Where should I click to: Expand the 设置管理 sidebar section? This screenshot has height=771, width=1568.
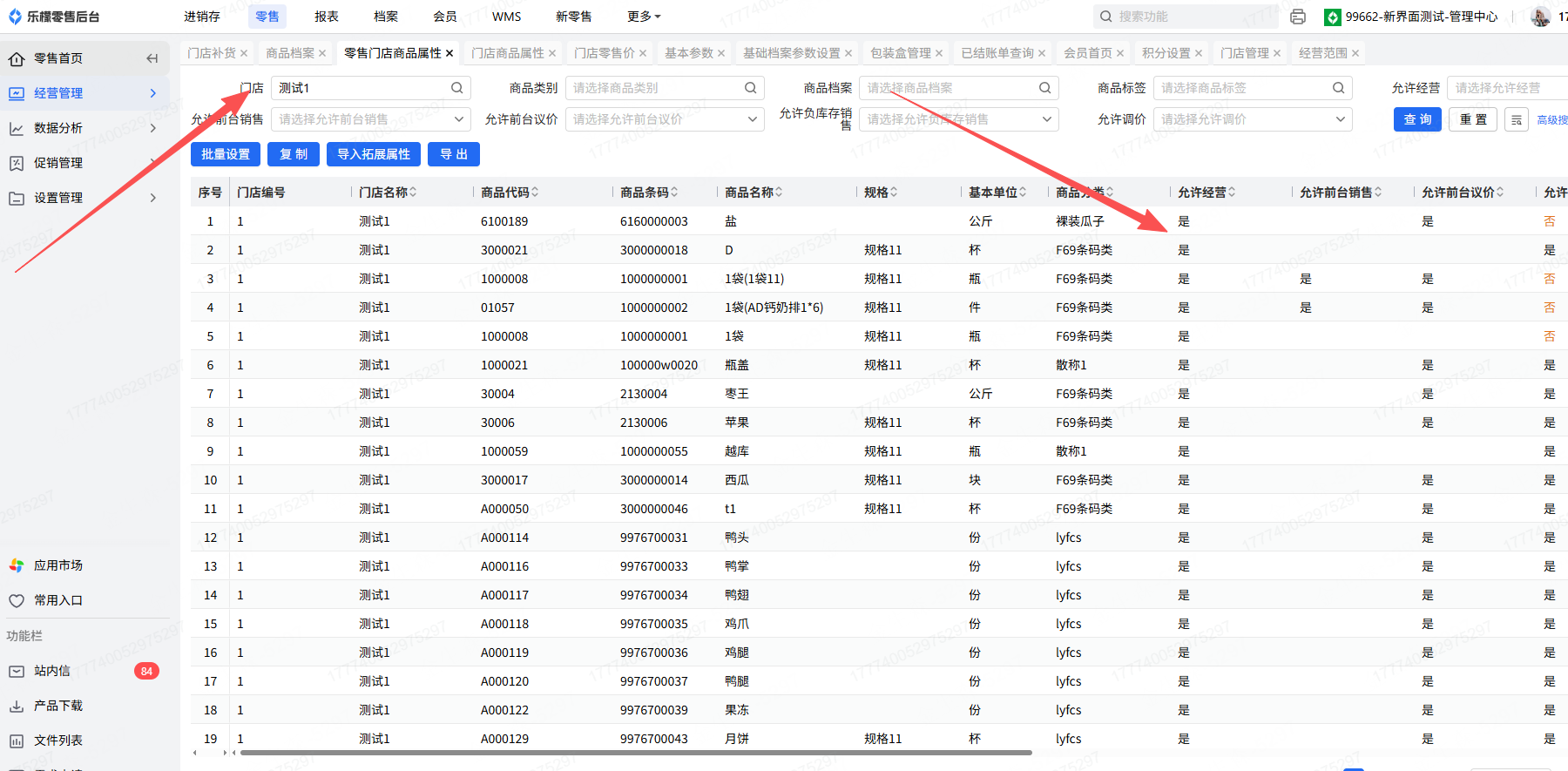click(x=85, y=198)
